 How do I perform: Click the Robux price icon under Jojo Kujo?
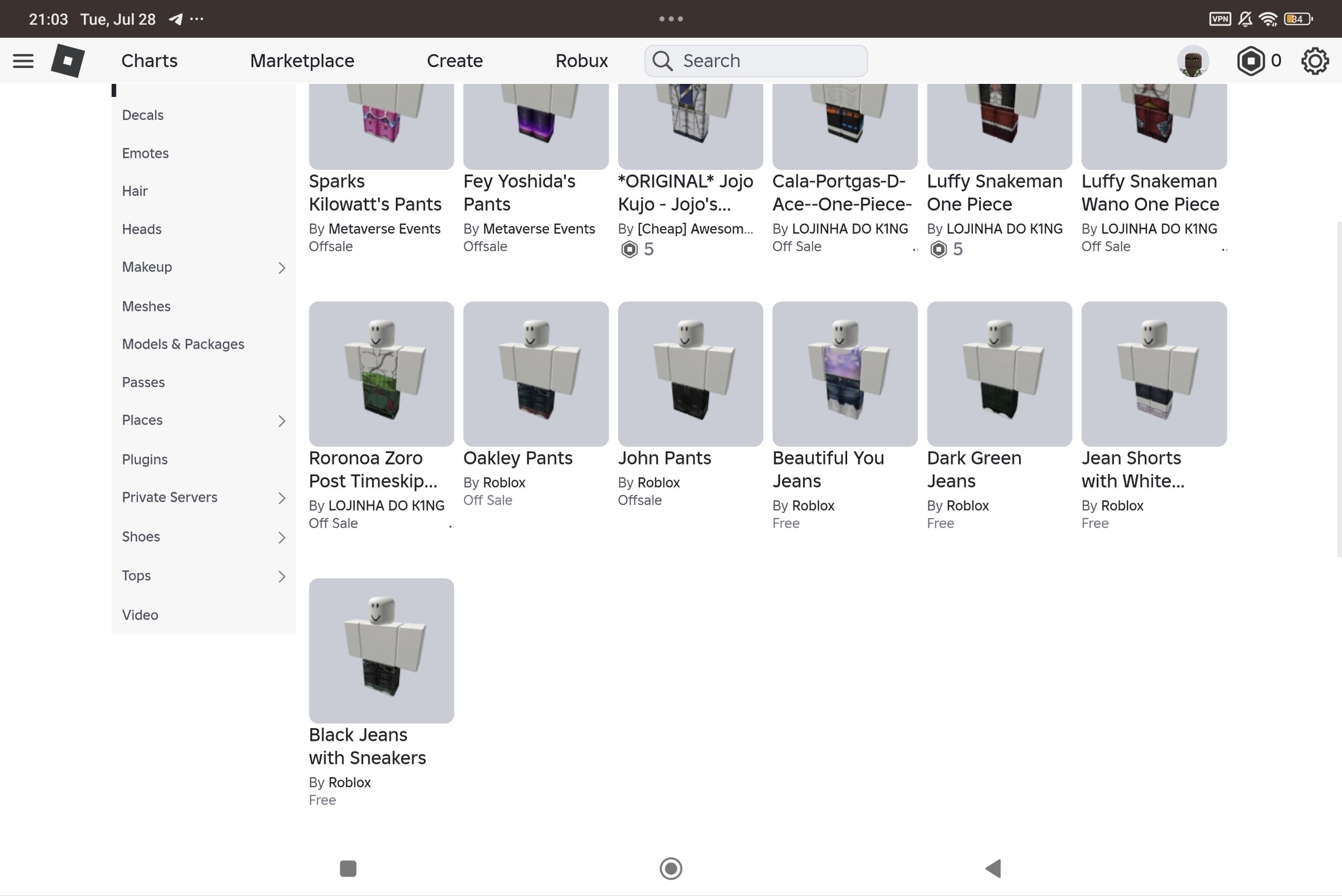point(629,249)
